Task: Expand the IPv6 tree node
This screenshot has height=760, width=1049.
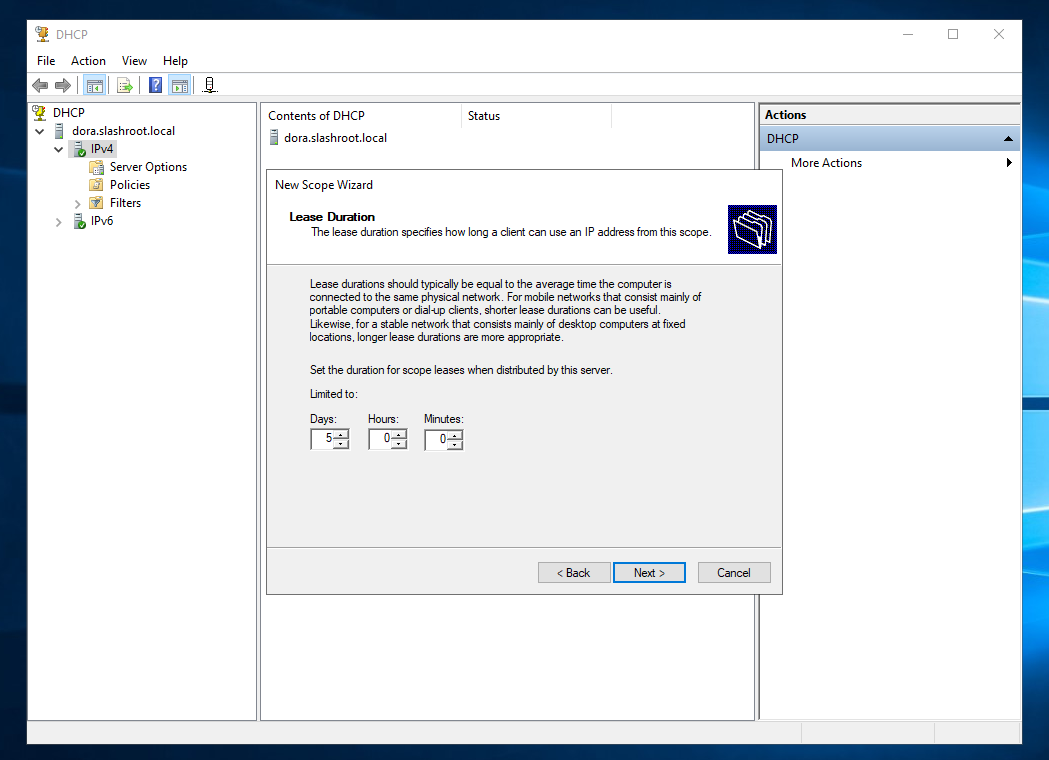Action: tap(59, 222)
